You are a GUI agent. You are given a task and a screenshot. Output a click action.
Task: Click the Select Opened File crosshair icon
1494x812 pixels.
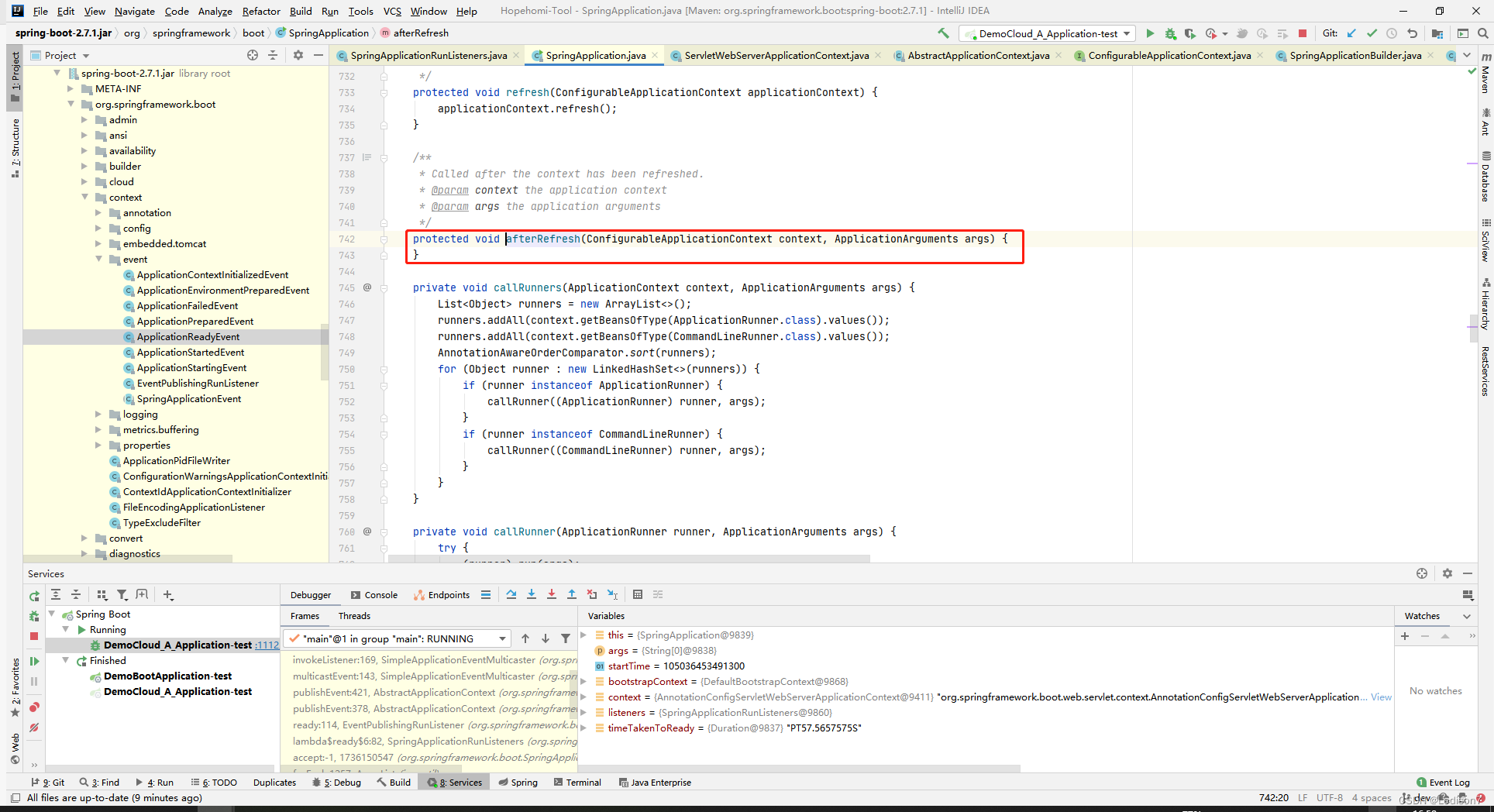pos(253,55)
